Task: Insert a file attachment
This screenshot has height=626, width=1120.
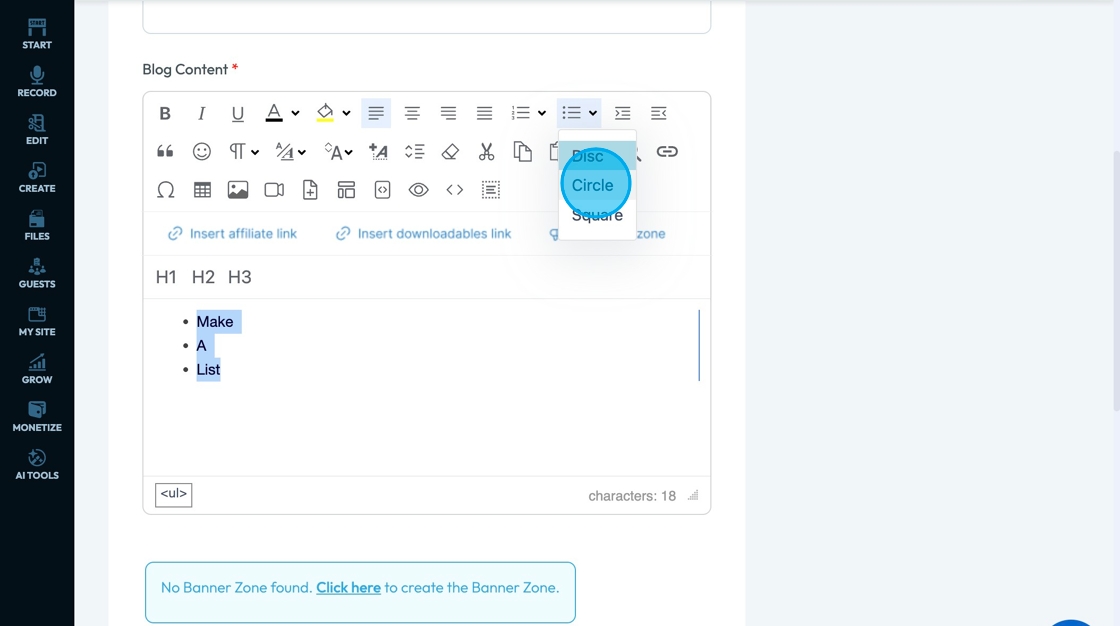Action: tap(310, 190)
